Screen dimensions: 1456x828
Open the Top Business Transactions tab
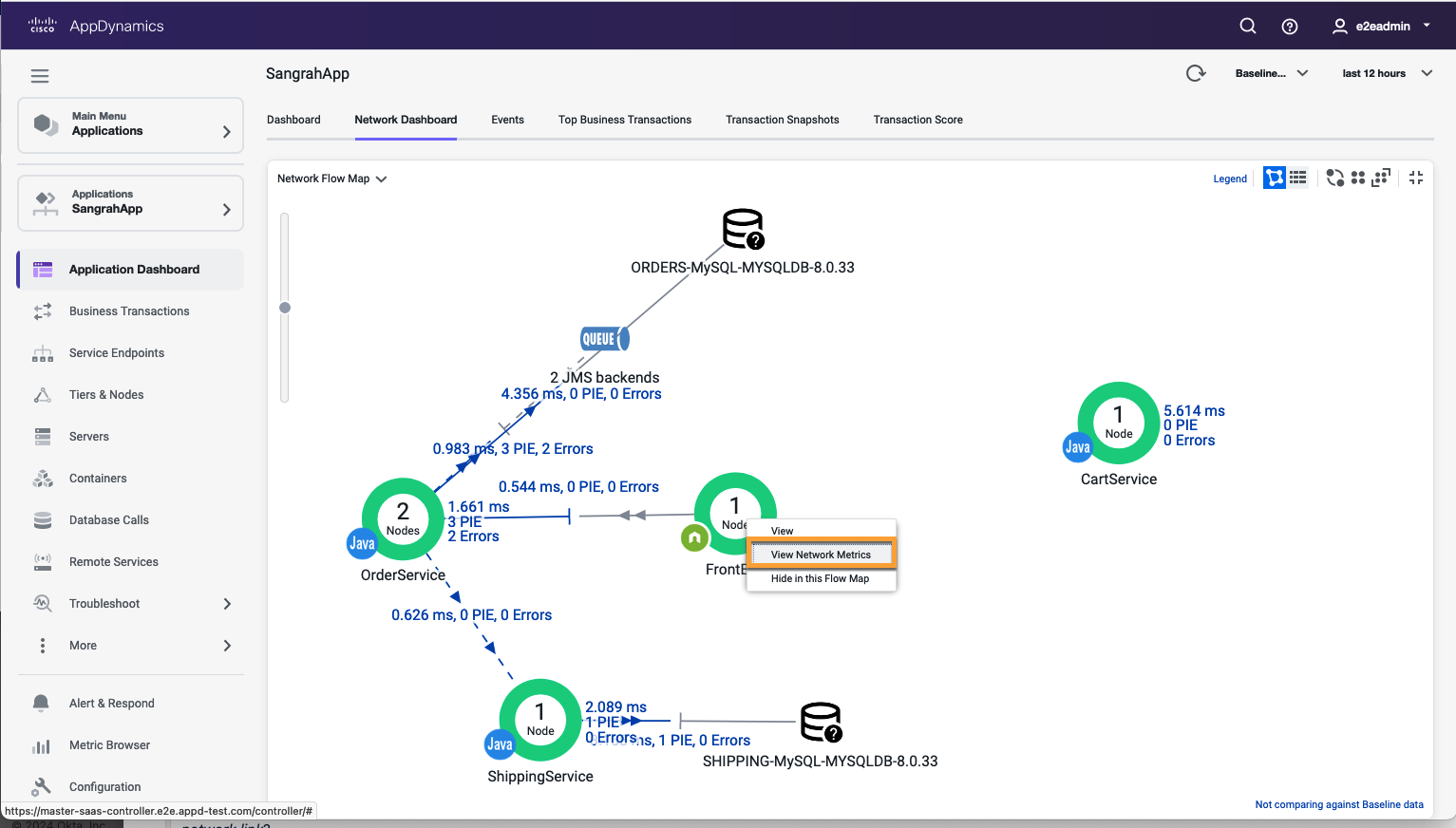point(625,120)
